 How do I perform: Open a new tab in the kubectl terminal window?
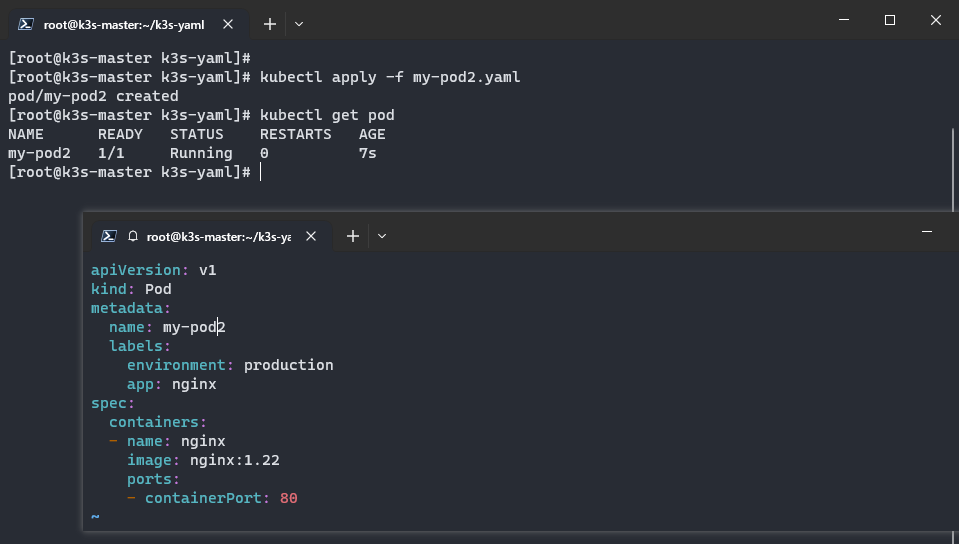[269, 23]
